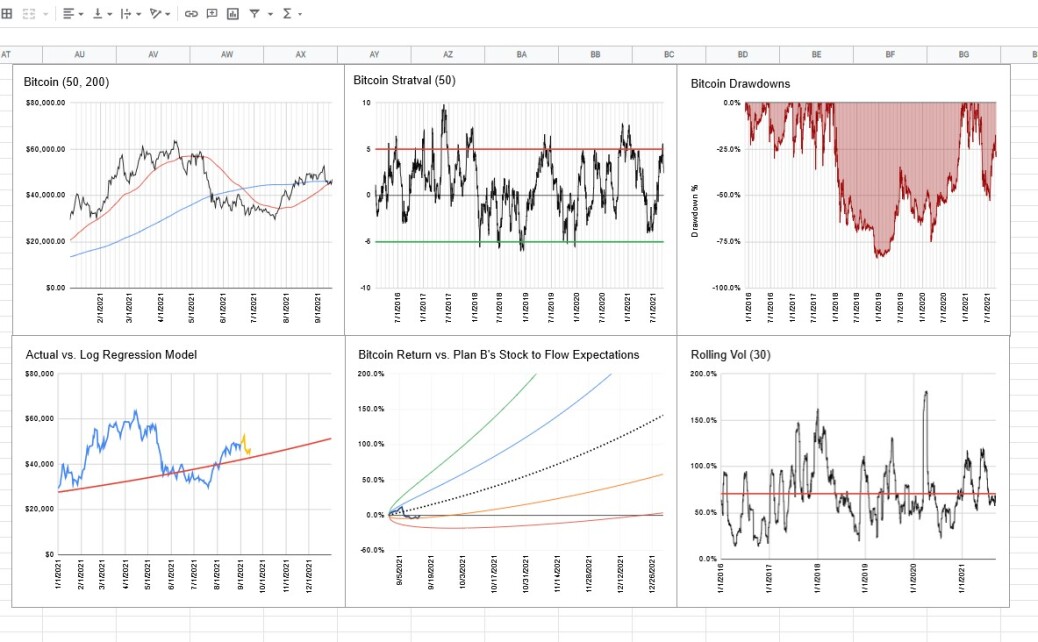Open the text rotation dropdown arrow

coord(167,14)
